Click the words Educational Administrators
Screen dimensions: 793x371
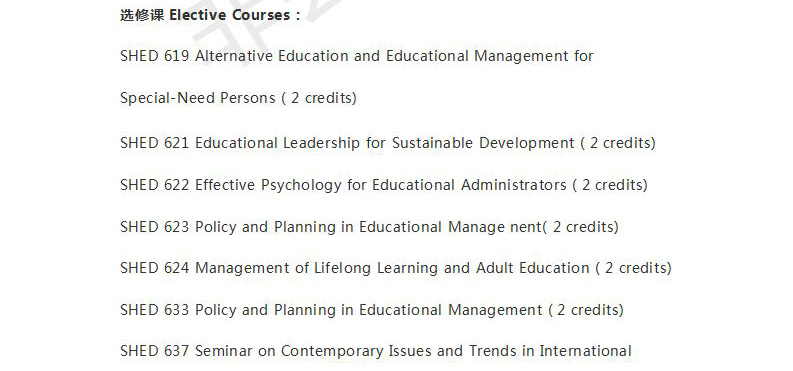(469, 185)
